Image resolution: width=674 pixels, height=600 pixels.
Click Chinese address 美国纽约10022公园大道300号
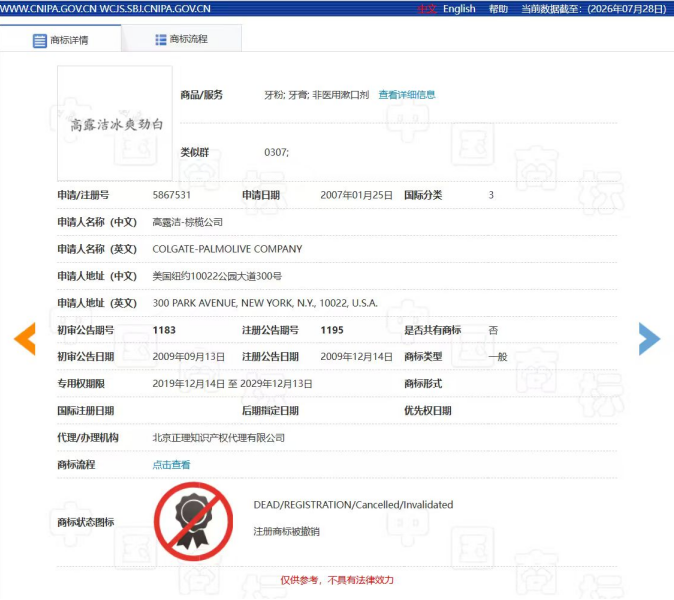pos(217,276)
